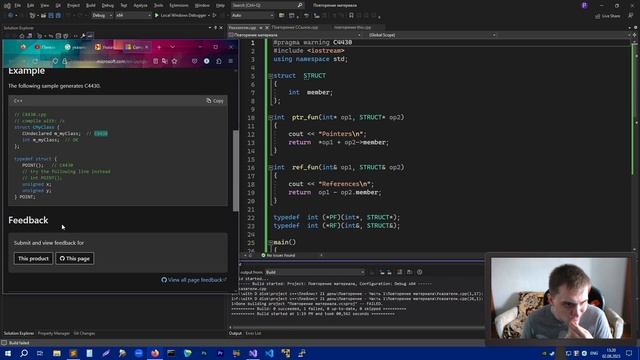This screenshot has width=640, height=360.
Task: Click the clock icon in the Output toolbar
Action: [x=419, y=272]
